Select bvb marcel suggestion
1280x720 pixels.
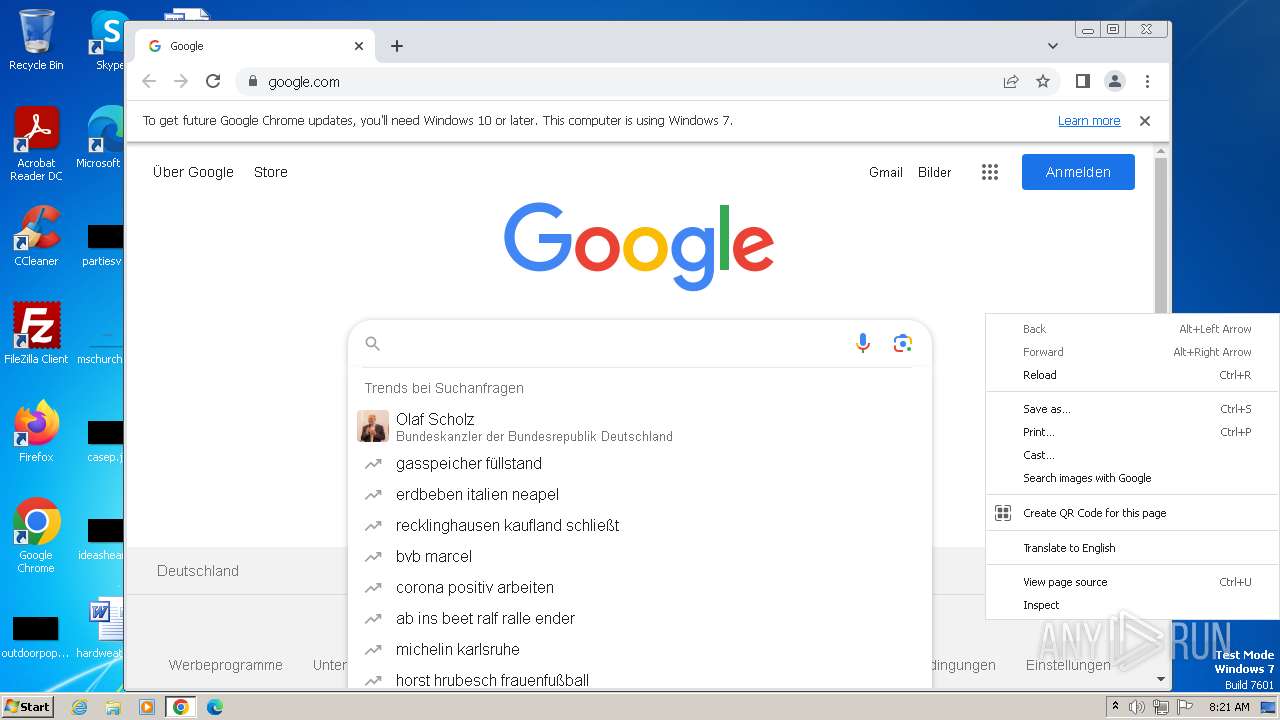point(640,557)
